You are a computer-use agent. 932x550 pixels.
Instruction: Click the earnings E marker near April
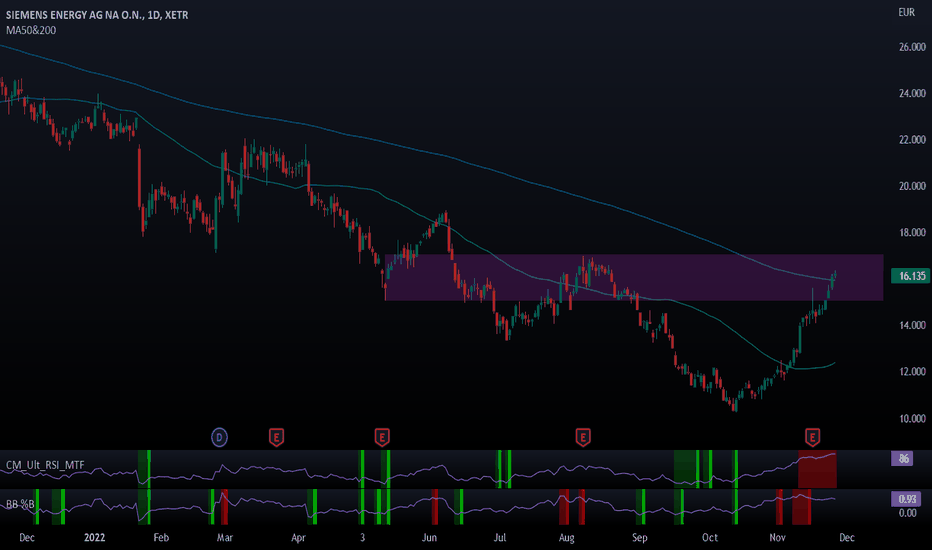[276, 438]
